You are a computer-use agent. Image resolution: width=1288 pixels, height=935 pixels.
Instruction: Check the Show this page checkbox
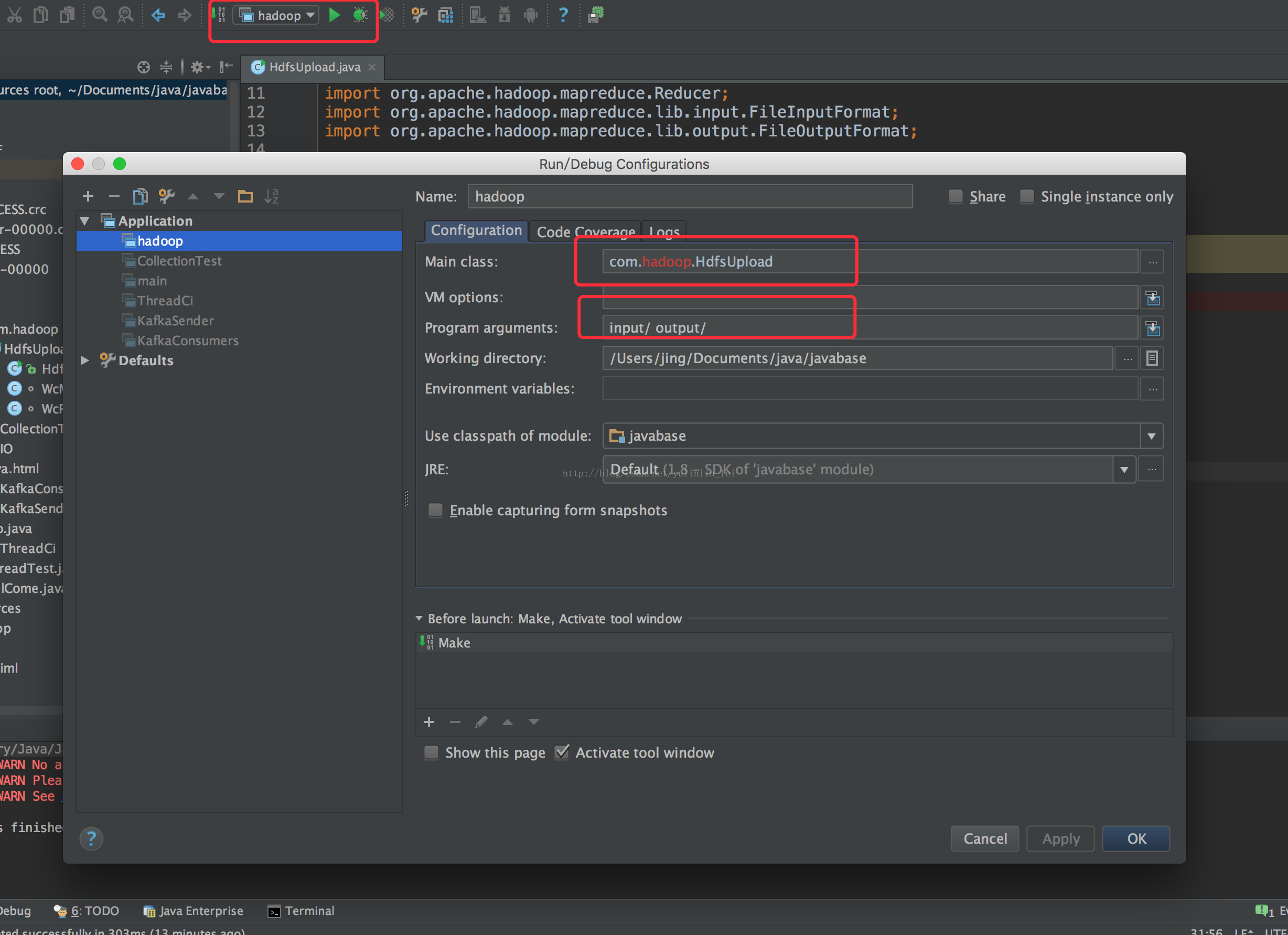[432, 752]
